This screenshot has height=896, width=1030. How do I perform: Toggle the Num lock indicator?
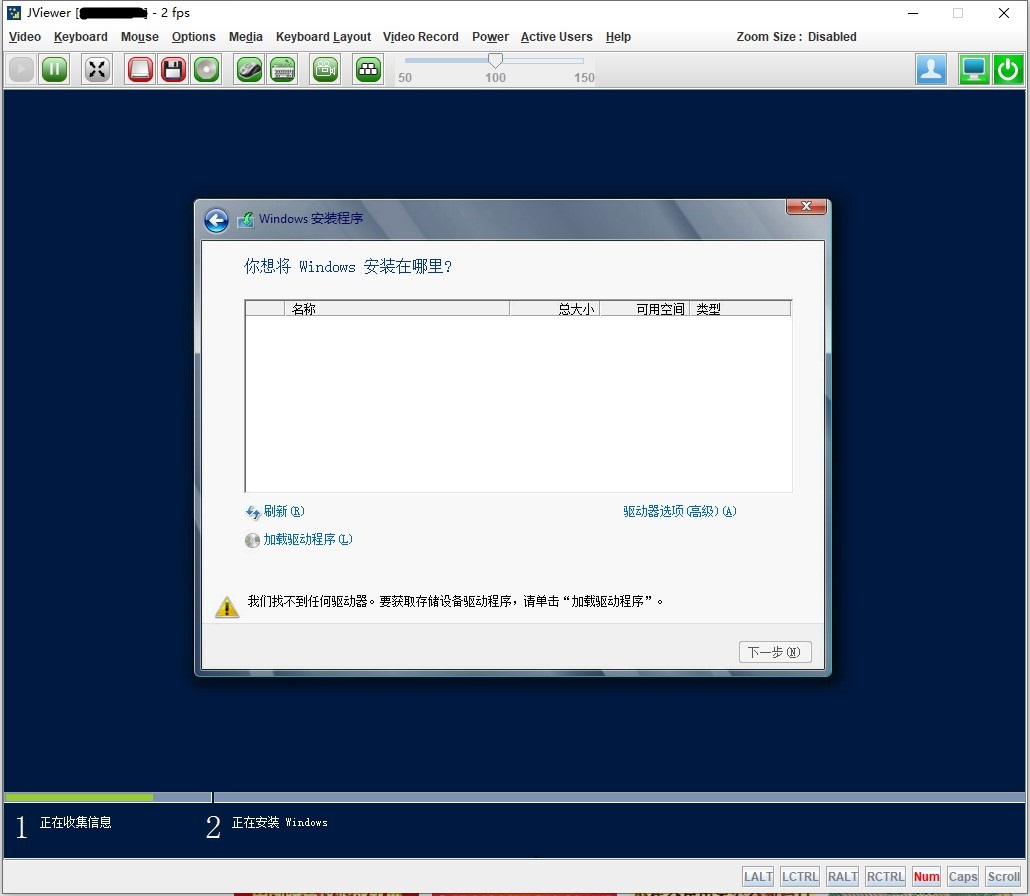[926, 876]
